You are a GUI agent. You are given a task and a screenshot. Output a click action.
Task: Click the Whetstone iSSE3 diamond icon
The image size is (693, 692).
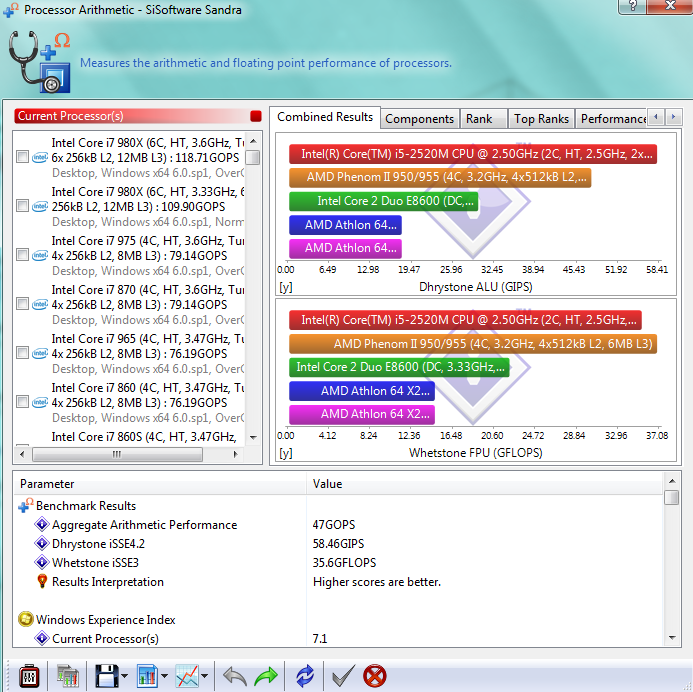point(42,563)
